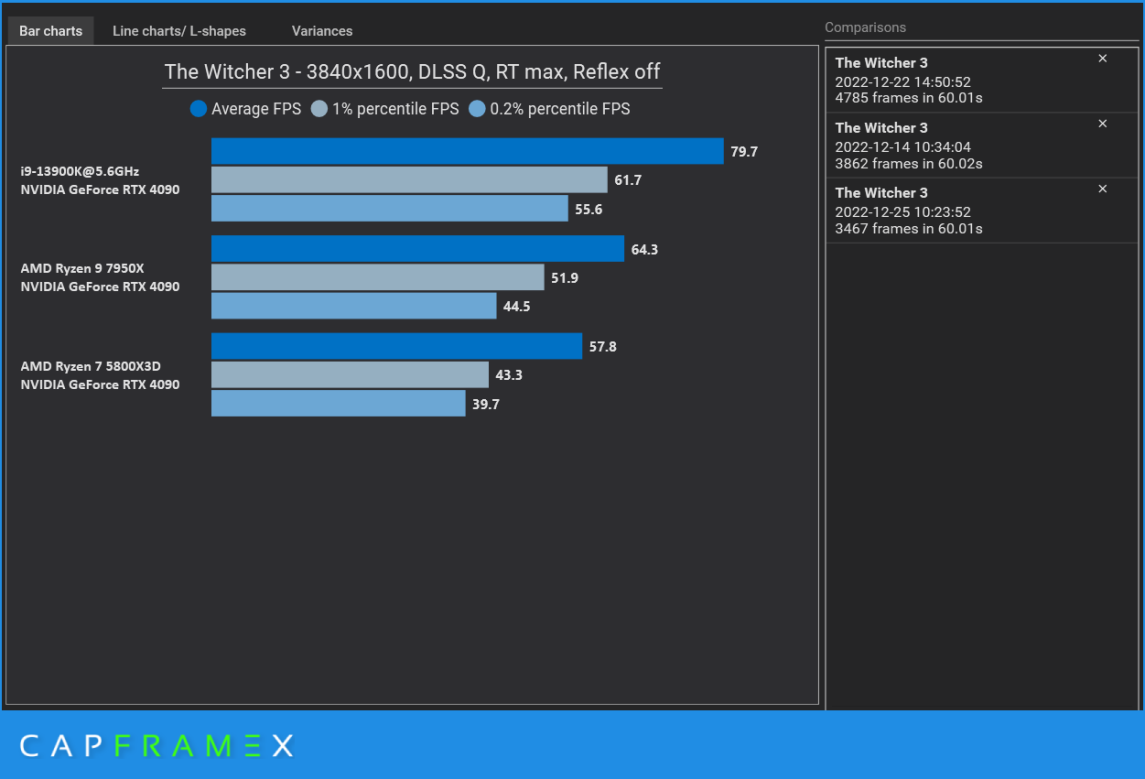
Task: Click the 44.5 0.2% percentile bar
Action: click(x=353, y=306)
